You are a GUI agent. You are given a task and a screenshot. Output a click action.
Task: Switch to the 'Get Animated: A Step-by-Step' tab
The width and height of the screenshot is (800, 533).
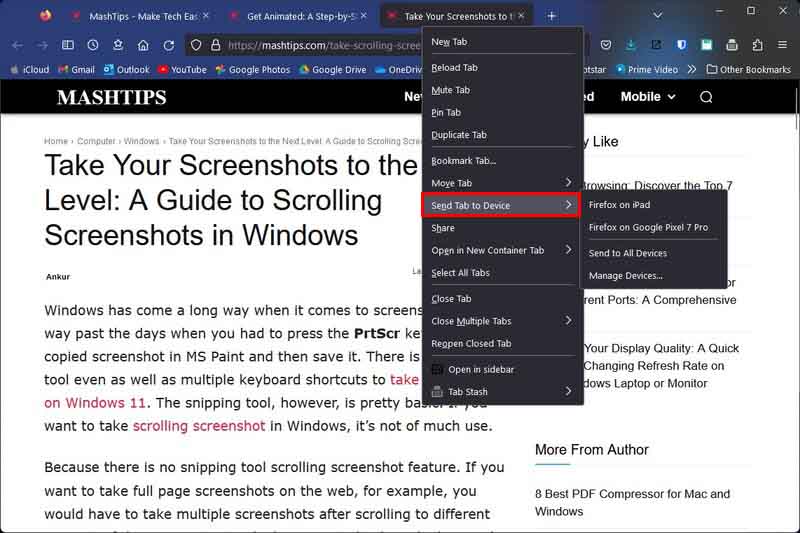coord(297,16)
